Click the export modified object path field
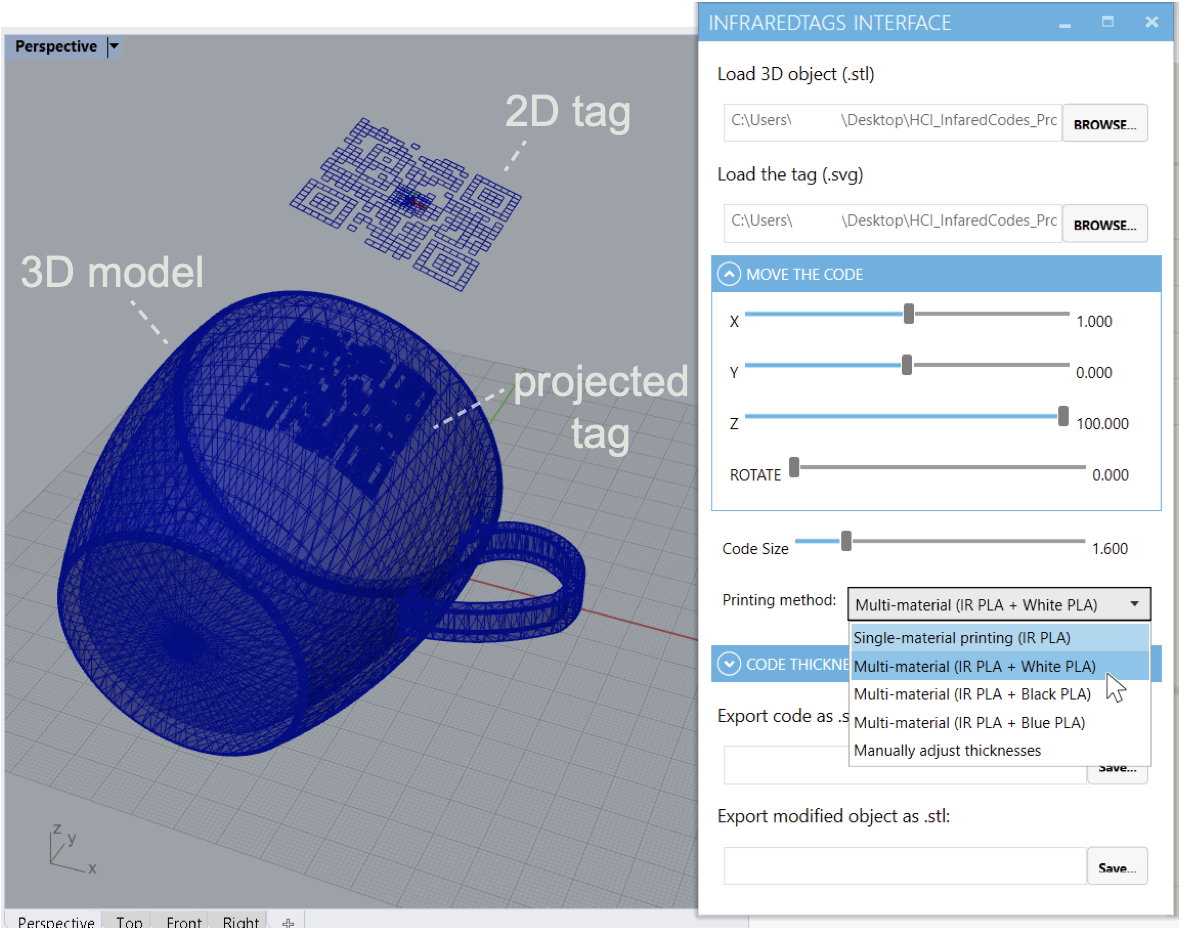The width and height of the screenshot is (1184, 931). tap(905, 866)
